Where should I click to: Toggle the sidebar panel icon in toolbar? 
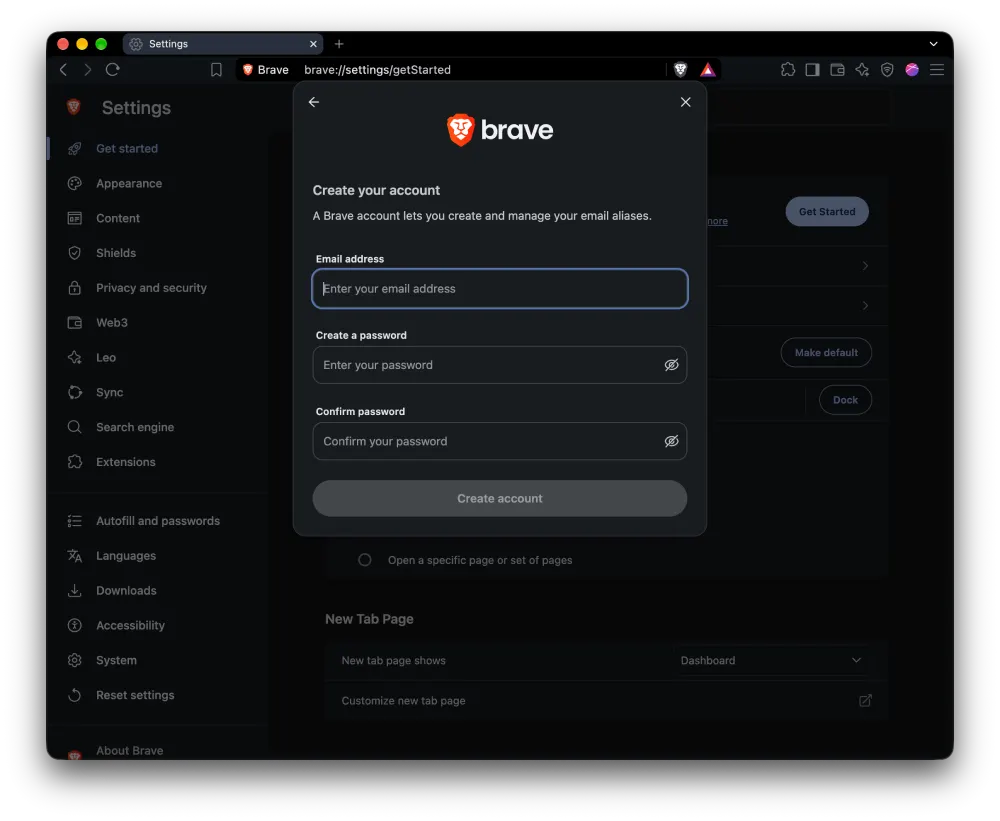(812, 70)
